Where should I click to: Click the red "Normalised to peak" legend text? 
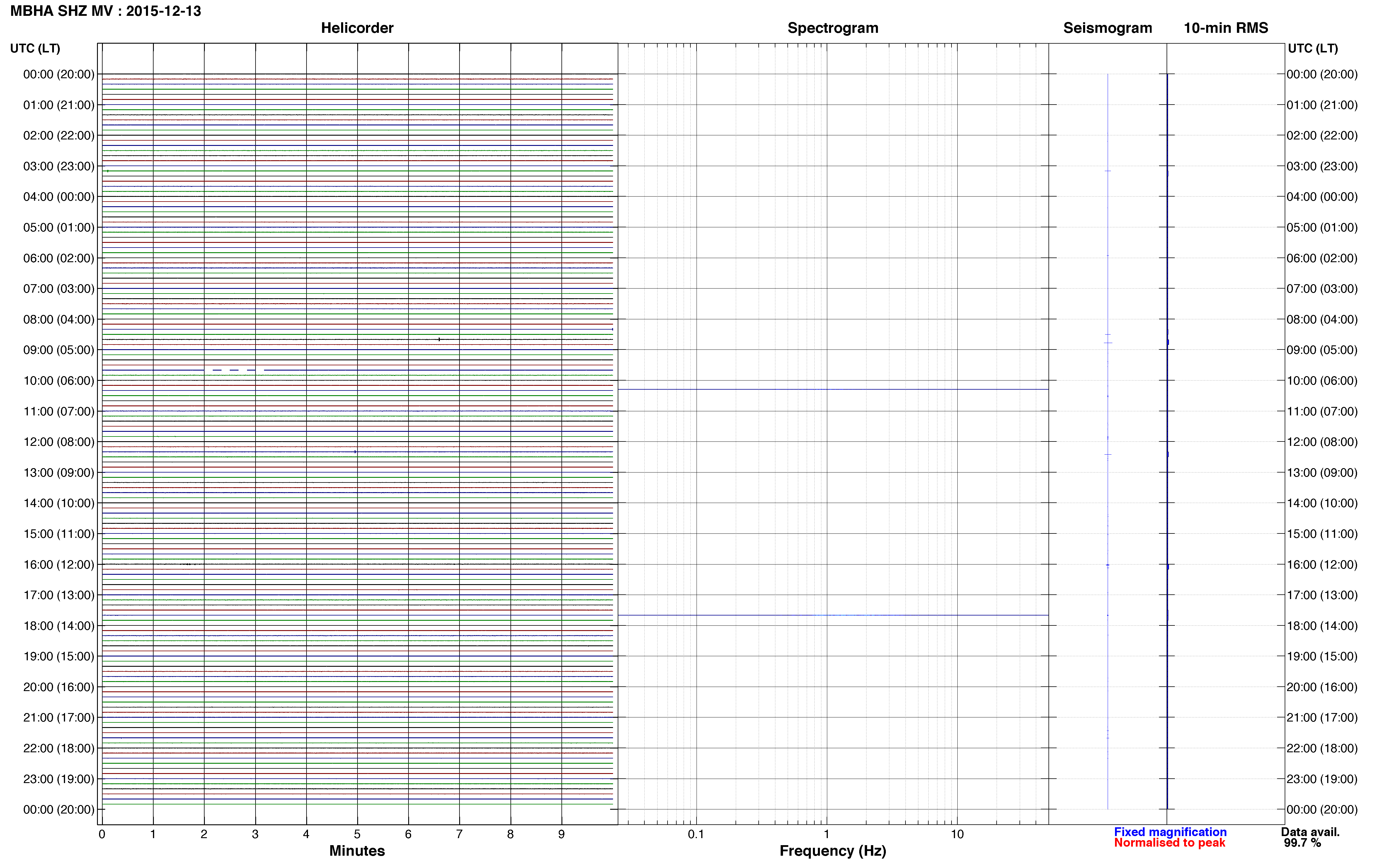1170,843
